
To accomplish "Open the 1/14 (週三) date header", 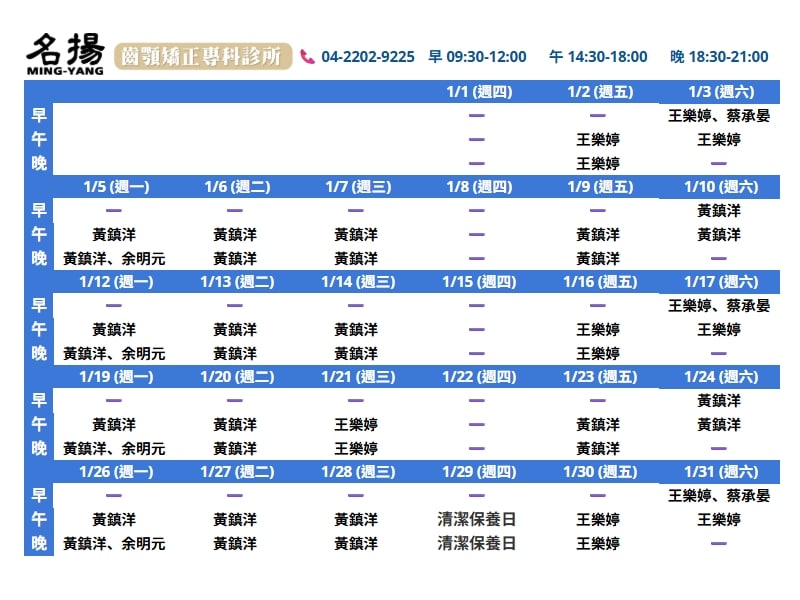I will tap(356, 282).
